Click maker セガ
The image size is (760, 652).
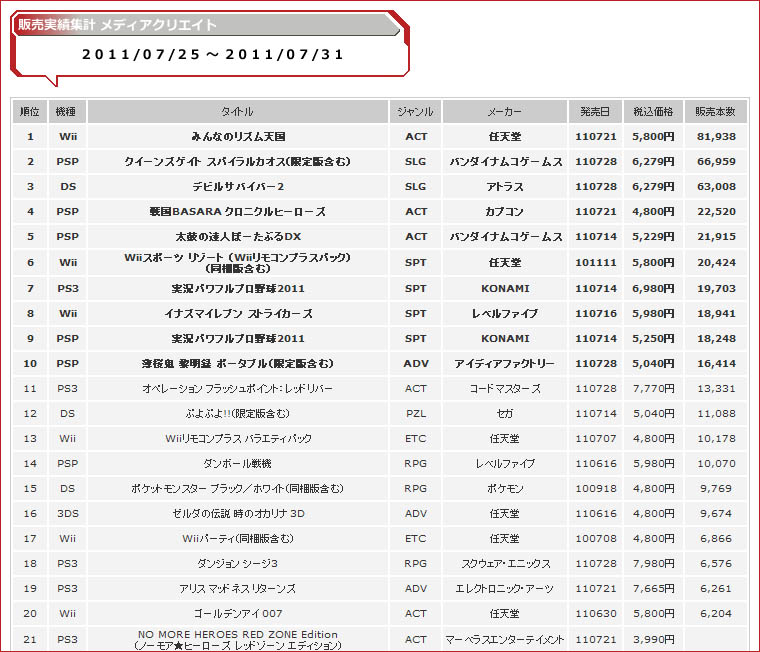[x=505, y=413]
